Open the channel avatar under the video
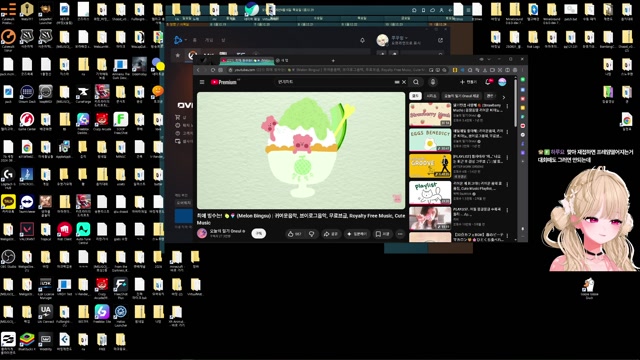Screen dimensions: 640x360 click(202, 233)
